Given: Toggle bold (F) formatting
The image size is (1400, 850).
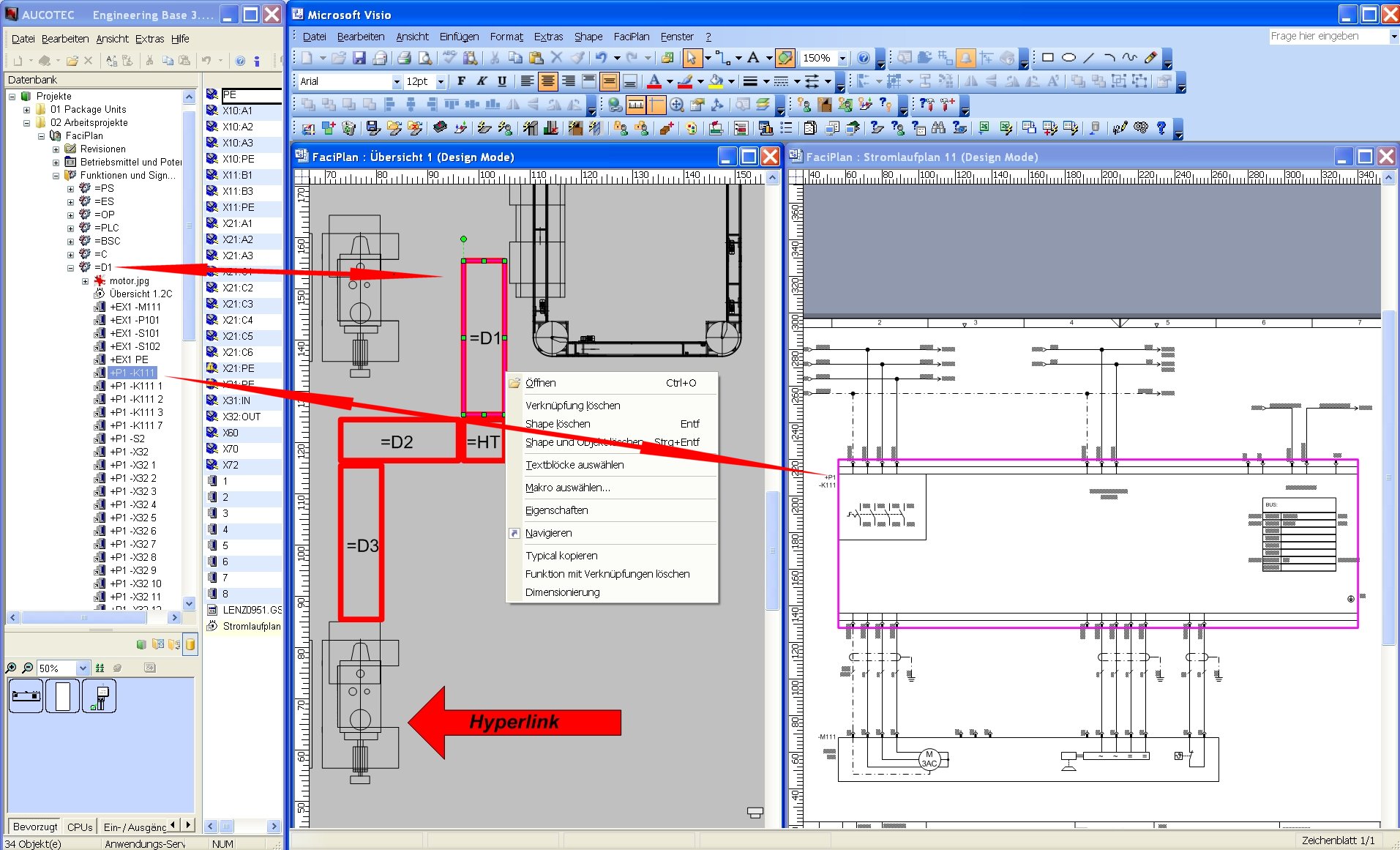Looking at the screenshot, I should 461,81.
